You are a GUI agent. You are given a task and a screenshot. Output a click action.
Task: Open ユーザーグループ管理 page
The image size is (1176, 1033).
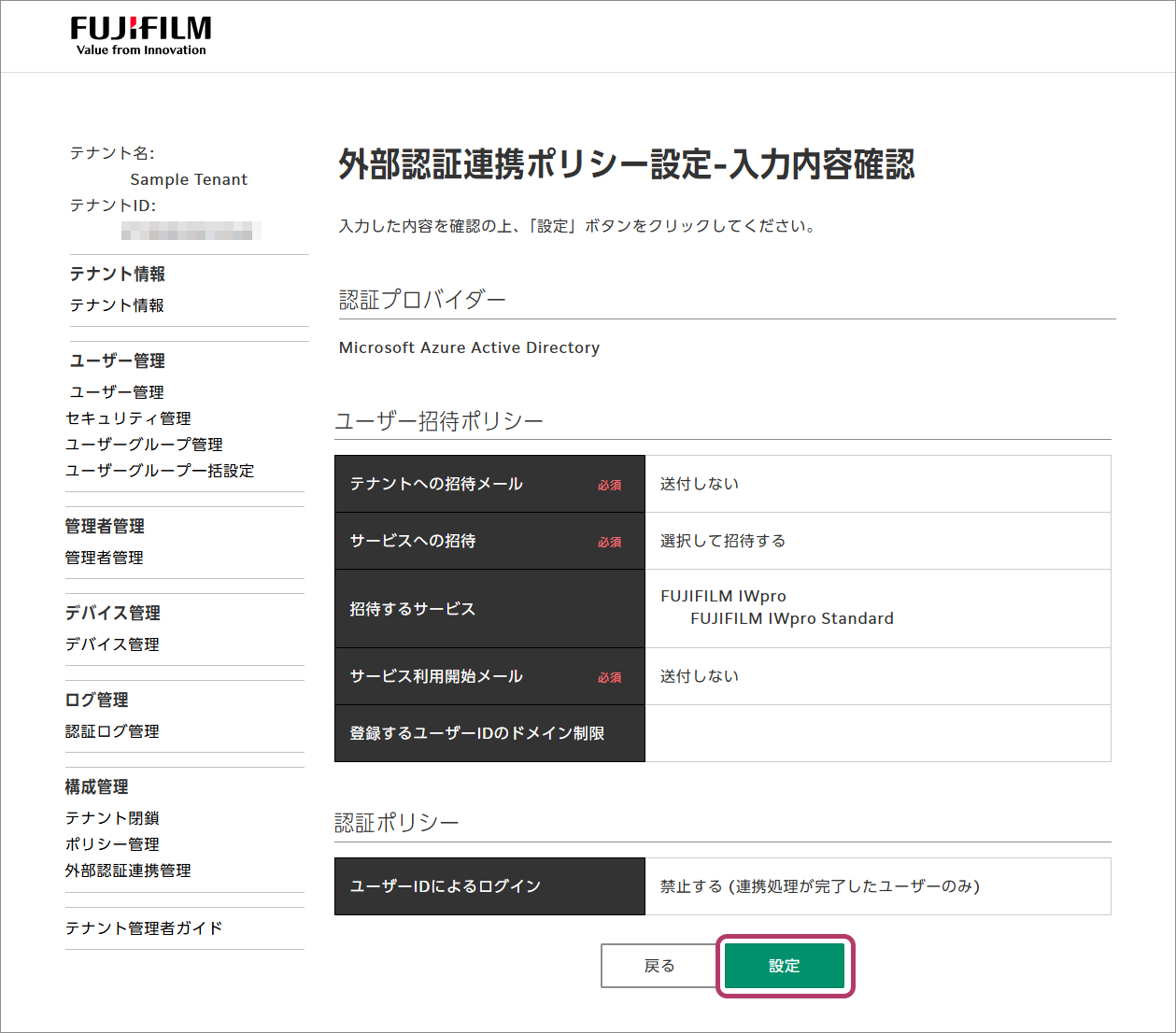coord(144,445)
